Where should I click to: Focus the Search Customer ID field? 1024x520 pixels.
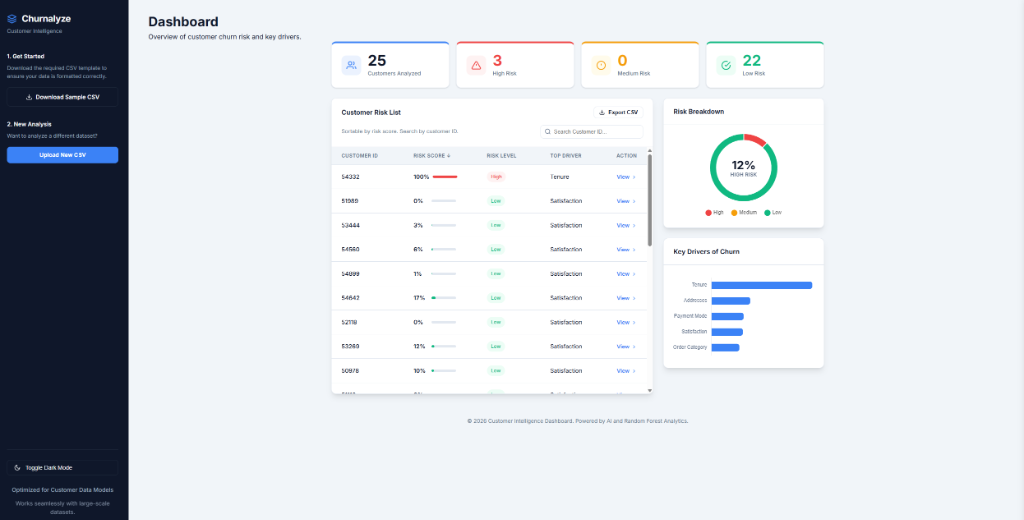coord(592,132)
